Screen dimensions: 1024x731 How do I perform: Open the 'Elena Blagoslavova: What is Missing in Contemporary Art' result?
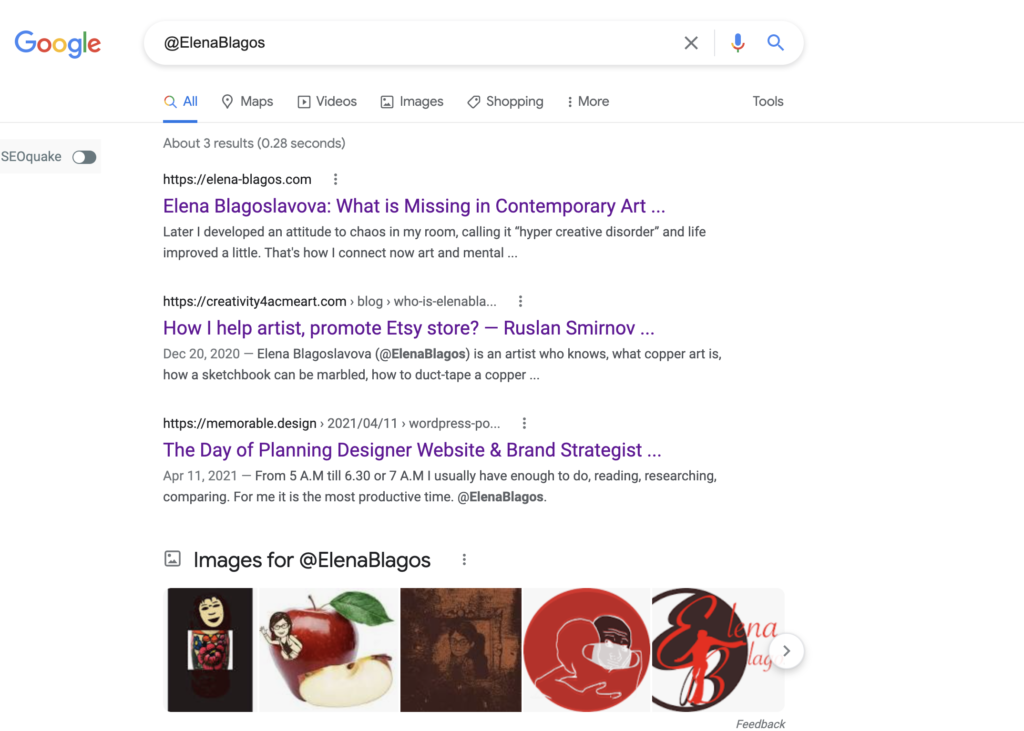tap(414, 206)
